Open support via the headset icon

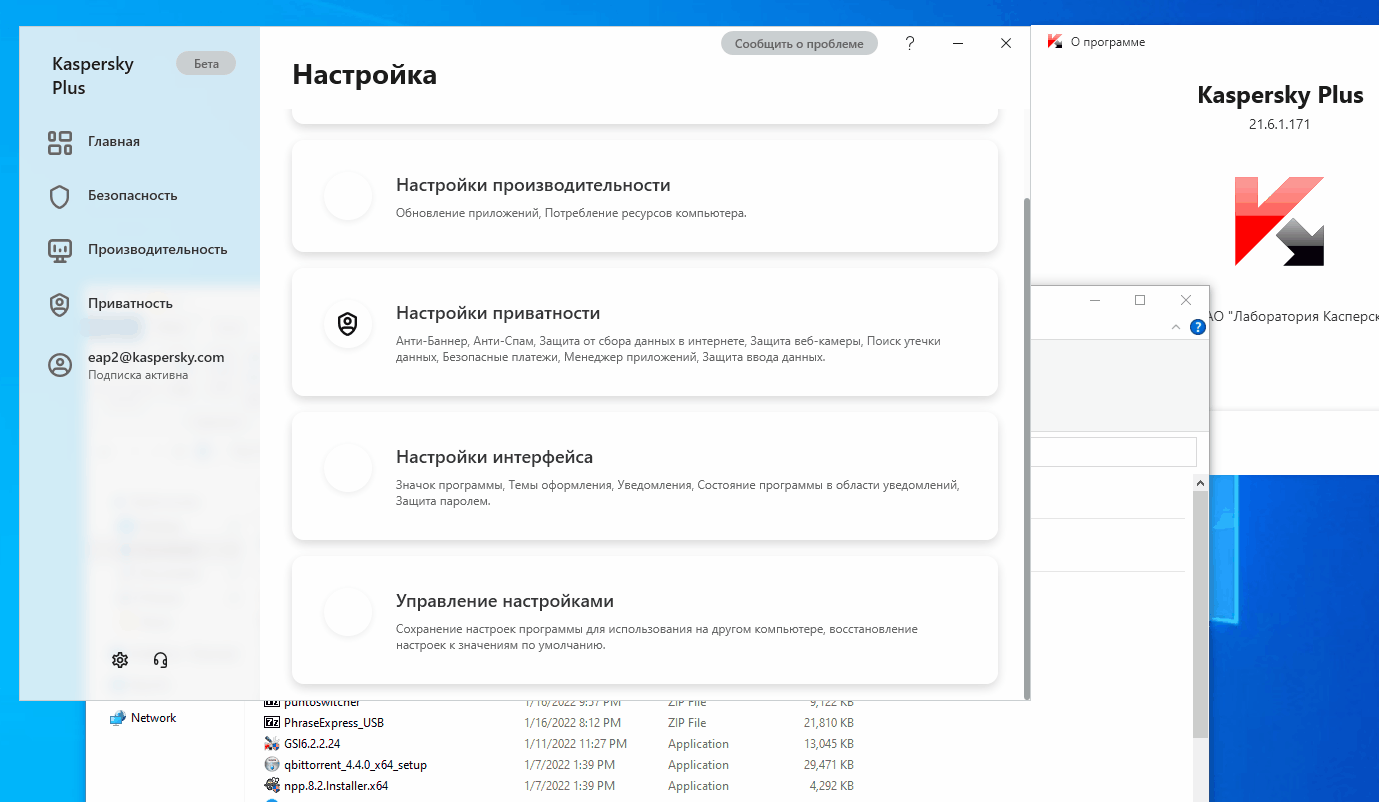(160, 660)
